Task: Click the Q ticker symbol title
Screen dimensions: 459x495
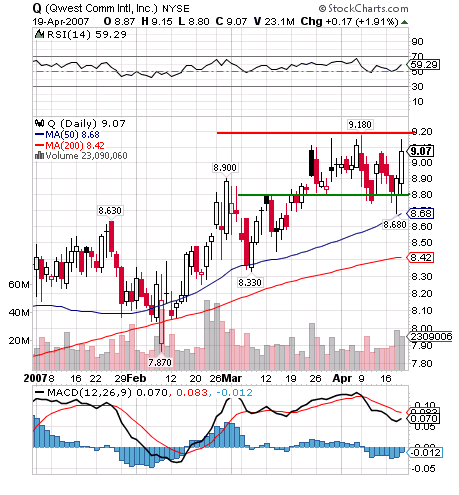Action: coord(37,8)
